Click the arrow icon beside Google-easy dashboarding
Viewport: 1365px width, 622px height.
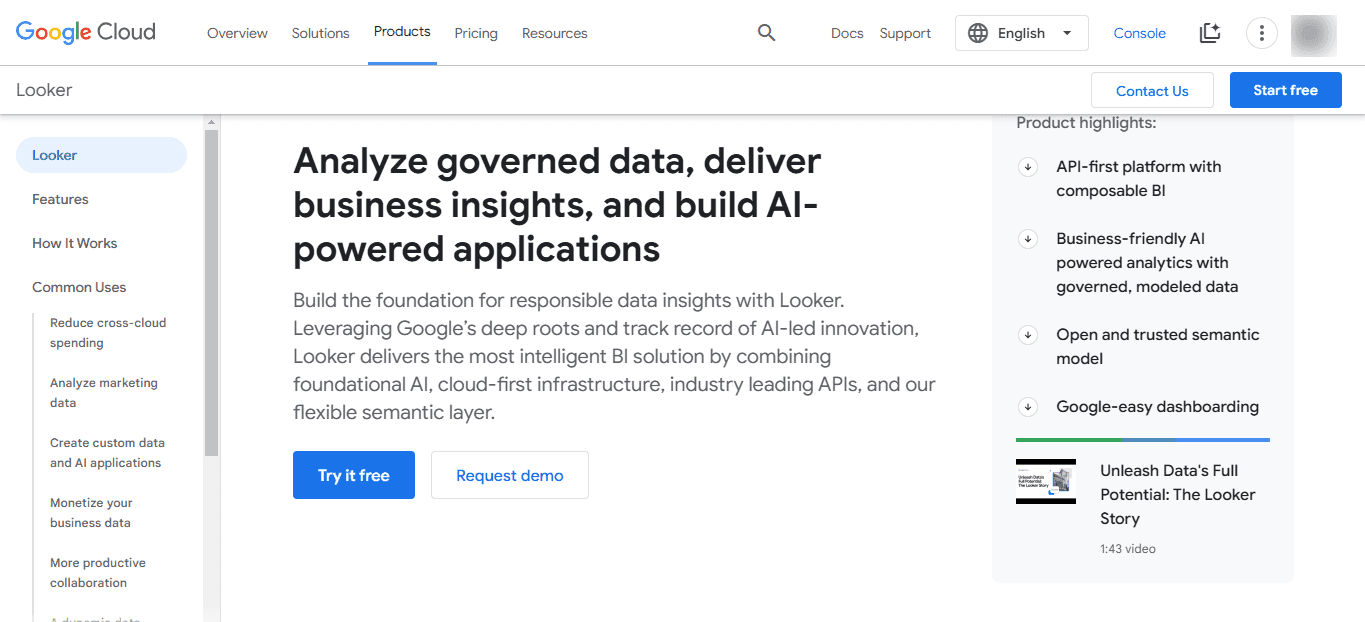[1027, 406]
